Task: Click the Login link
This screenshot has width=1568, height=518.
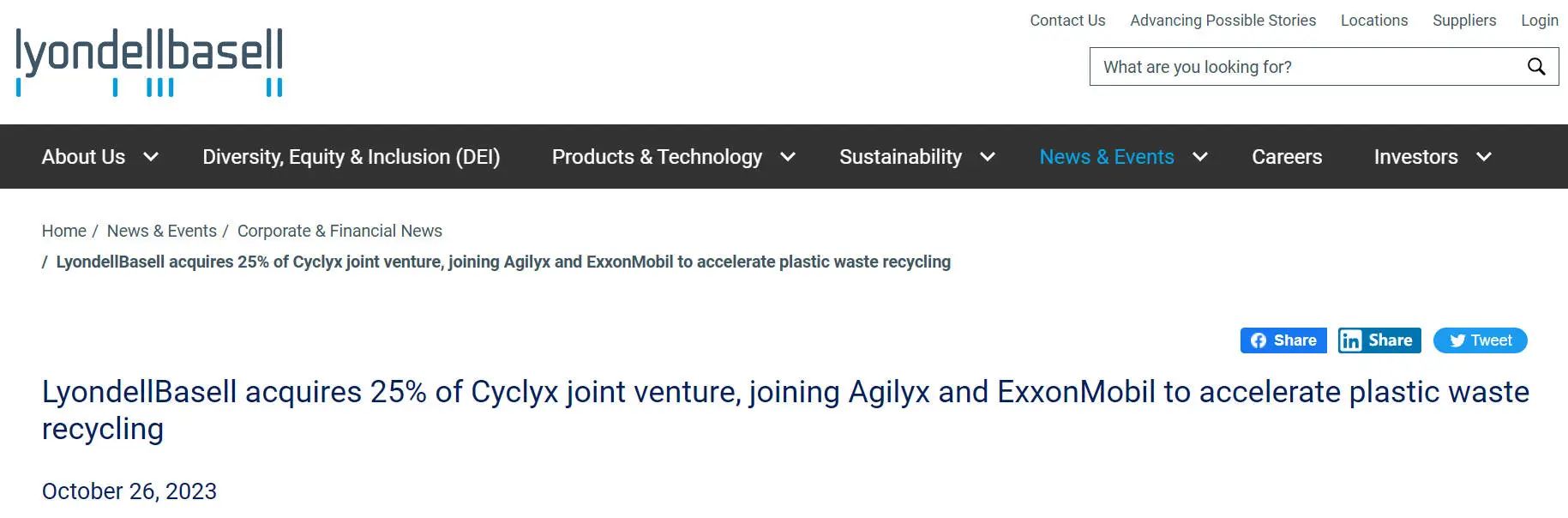Action: tap(1540, 21)
